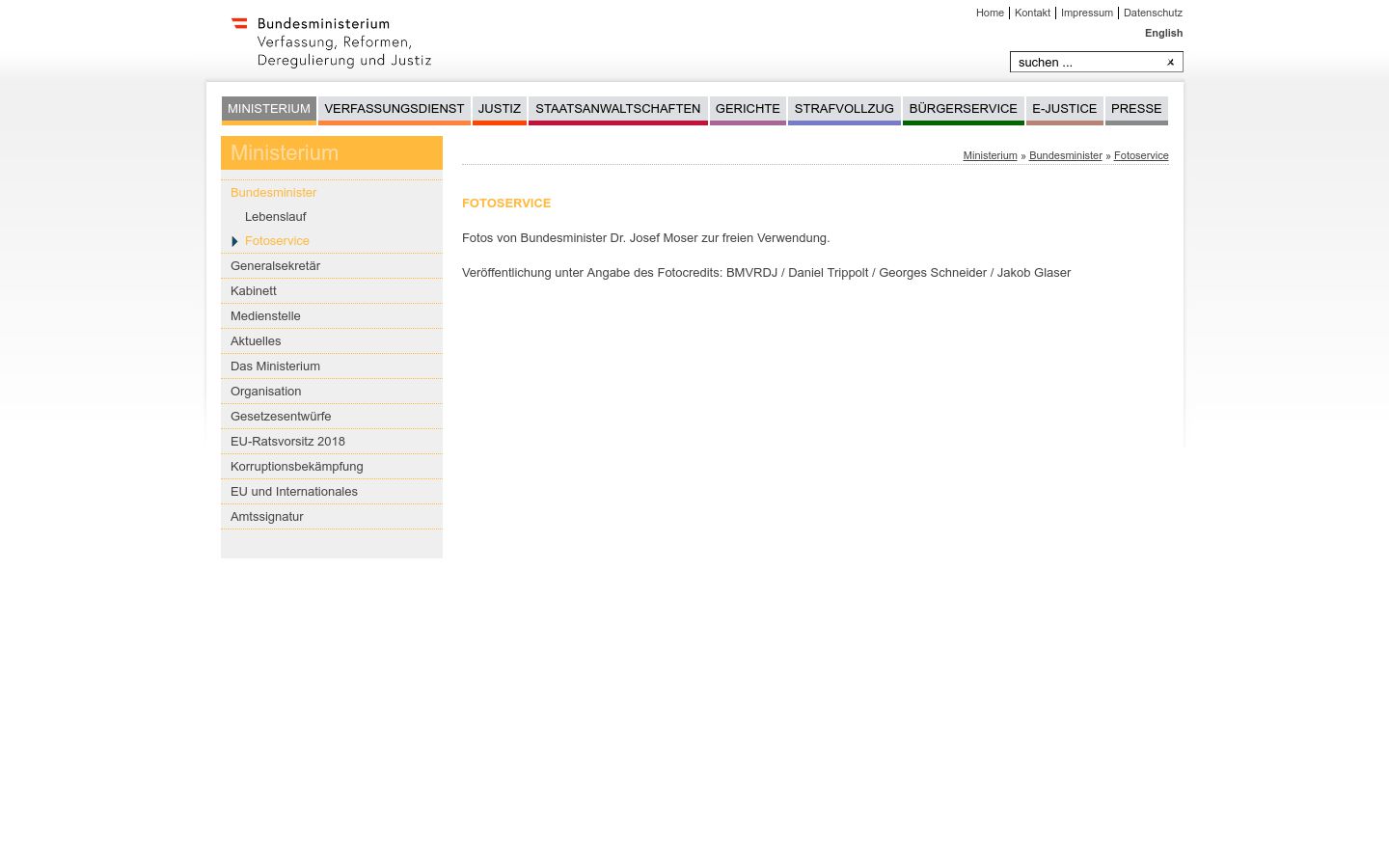Open Kabinett in the sidebar
The height and width of the screenshot is (868, 1389).
(x=332, y=291)
